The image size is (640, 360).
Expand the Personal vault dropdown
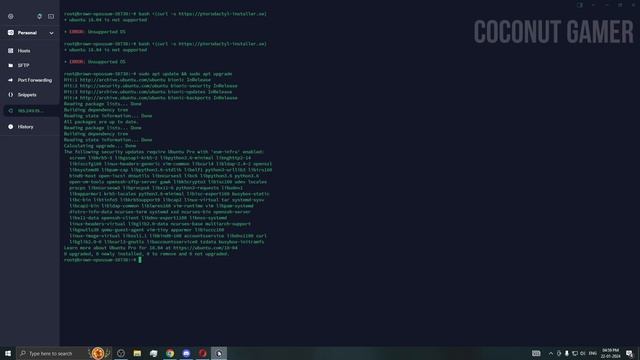(51, 33)
